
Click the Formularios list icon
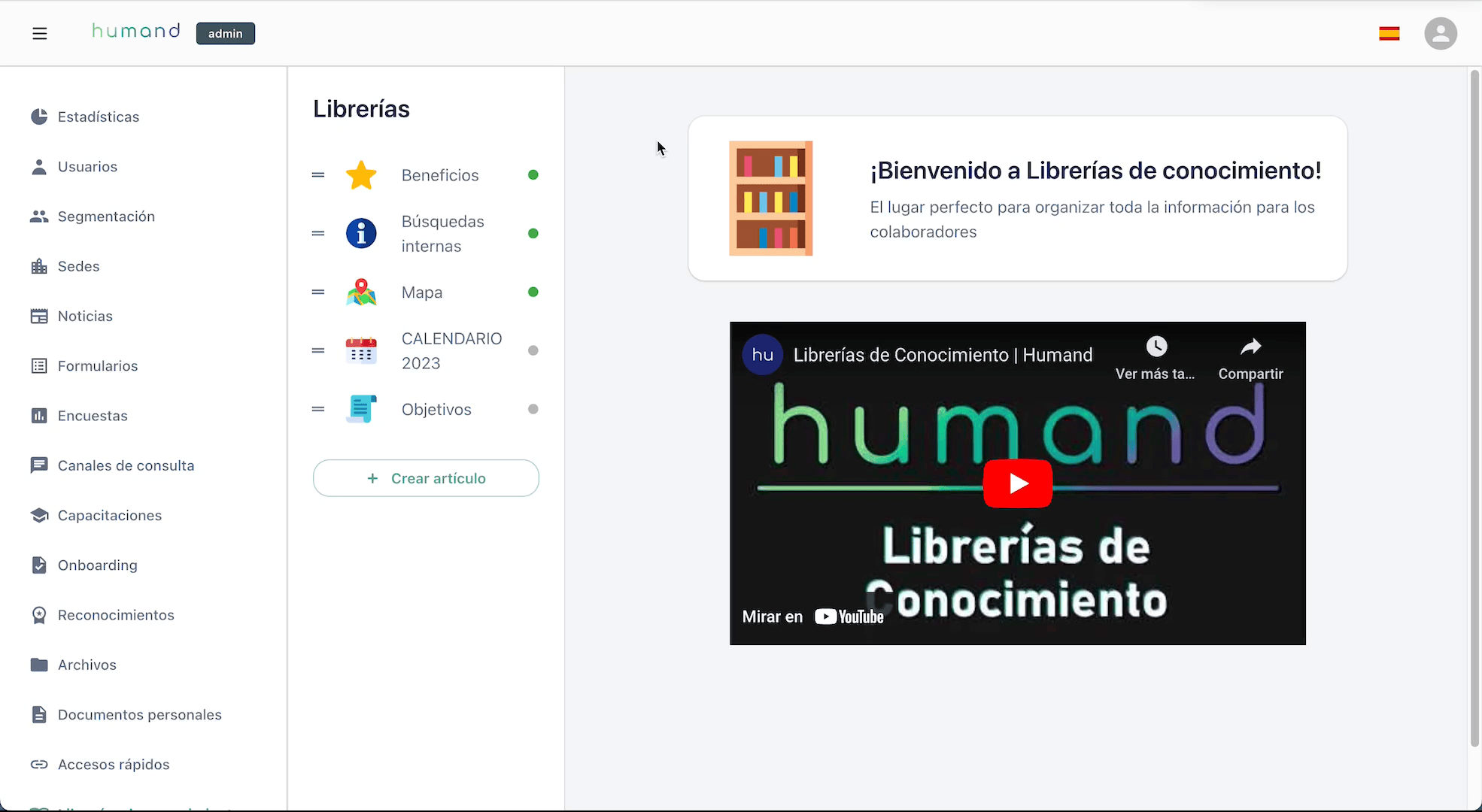pos(39,365)
